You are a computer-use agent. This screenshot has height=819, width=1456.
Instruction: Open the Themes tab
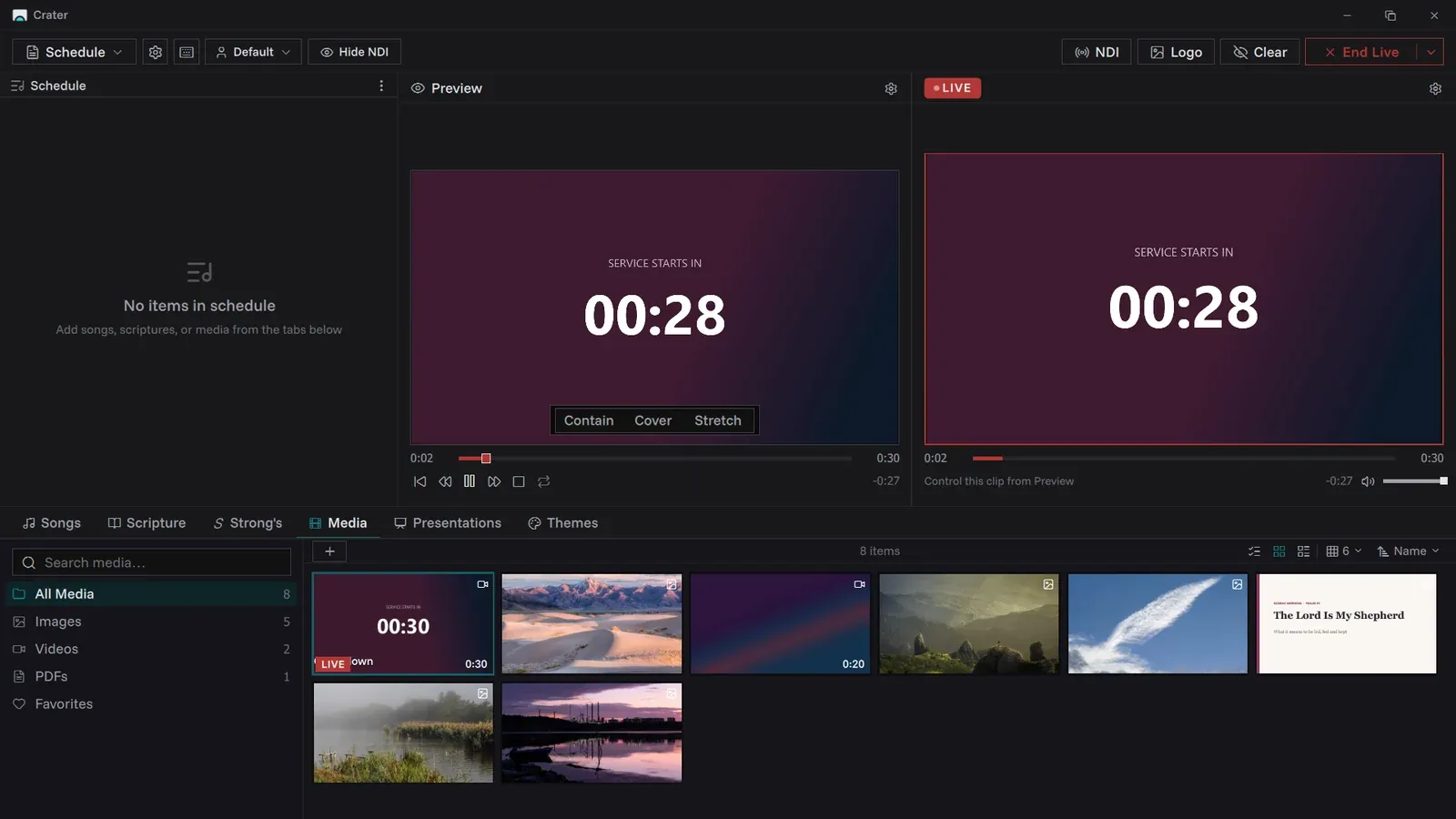[x=563, y=523]
